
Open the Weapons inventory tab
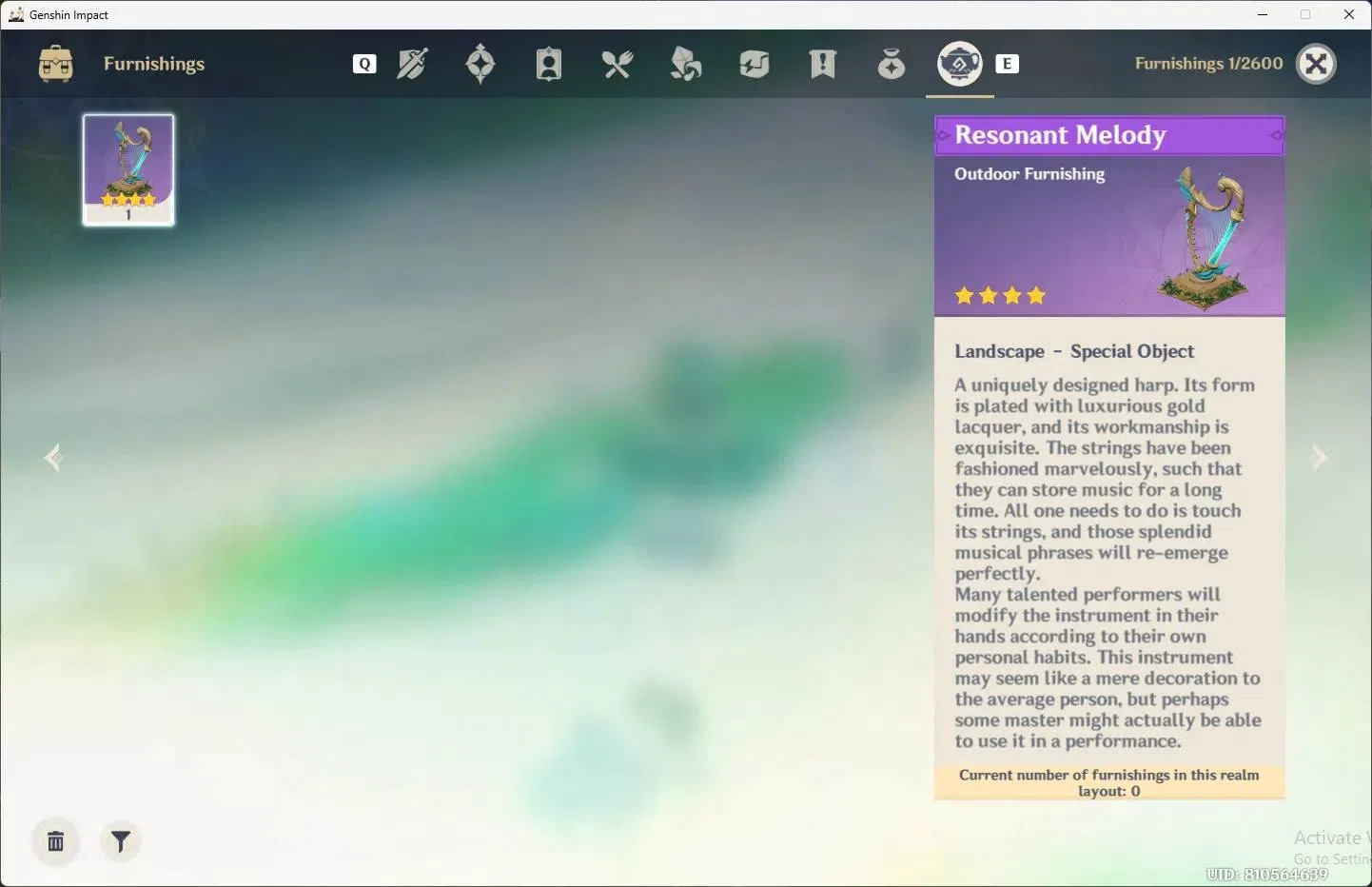412,64
